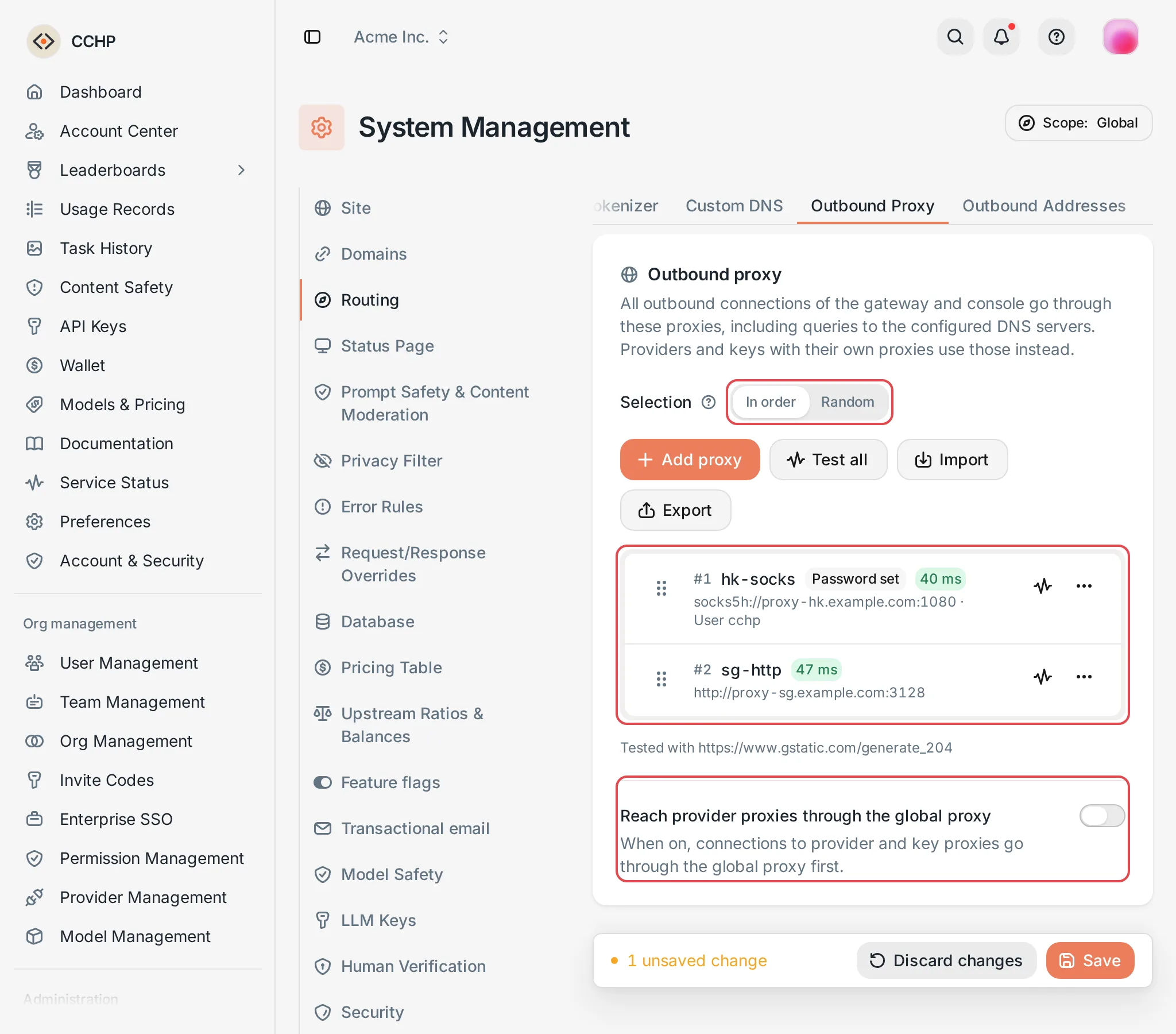Select Random selection mode
The width and height of the screenshot is (1176, 1034).
coord(847,402)
